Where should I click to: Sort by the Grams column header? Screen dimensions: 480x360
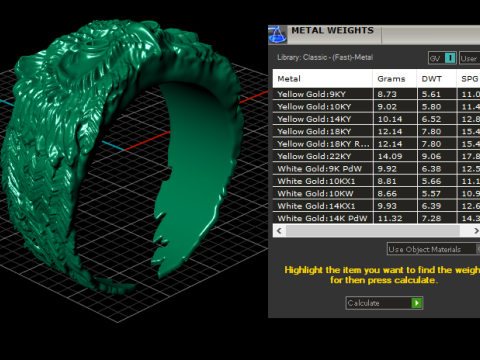tap(395, 79)
